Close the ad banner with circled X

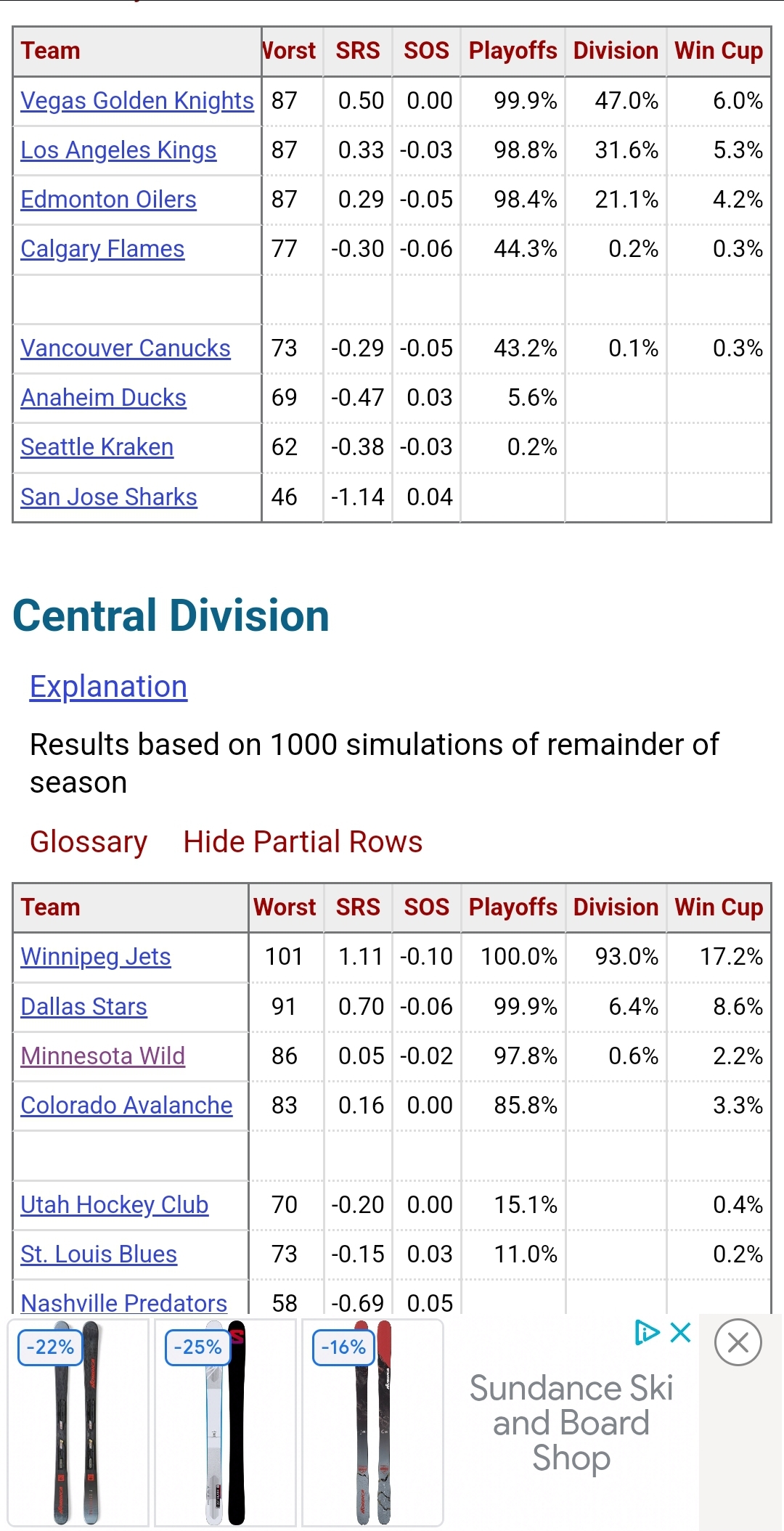[x=738, y=1342]
